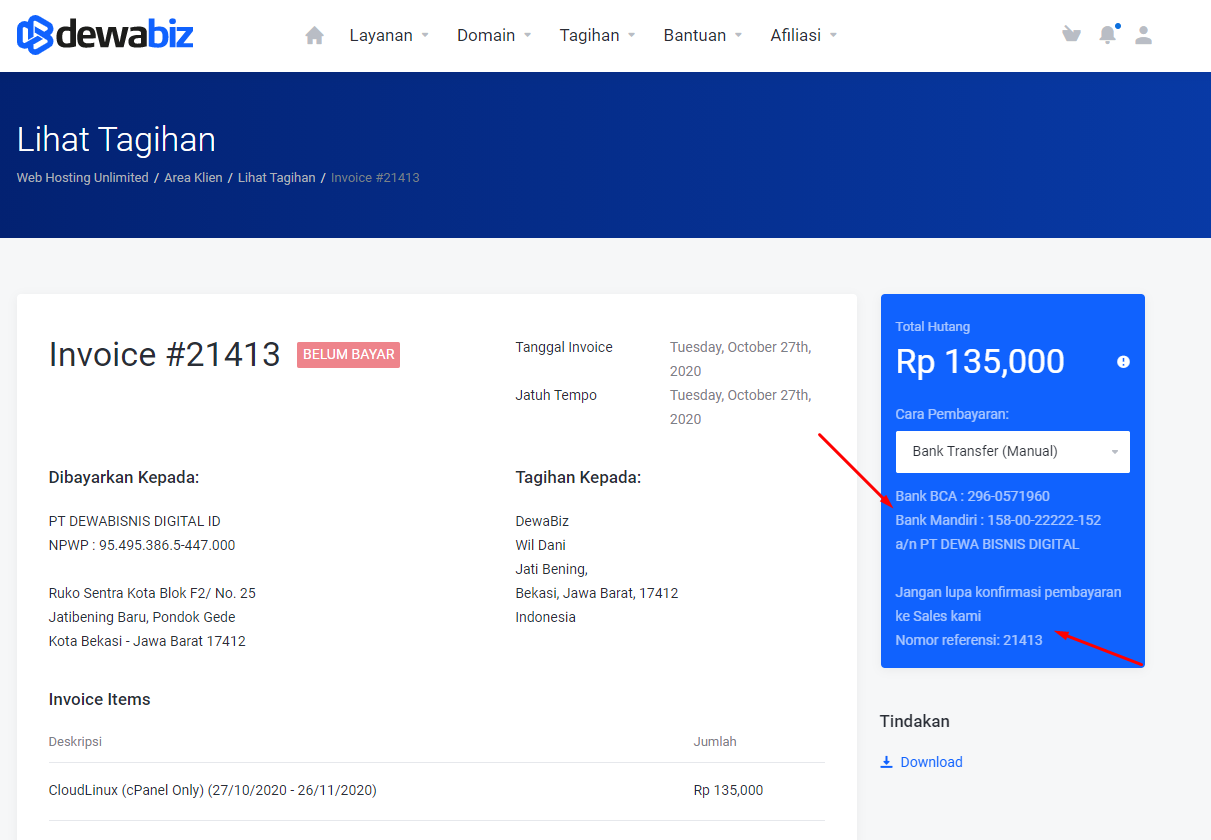
Task: Click the Tindakan heading
Action: 915,721
